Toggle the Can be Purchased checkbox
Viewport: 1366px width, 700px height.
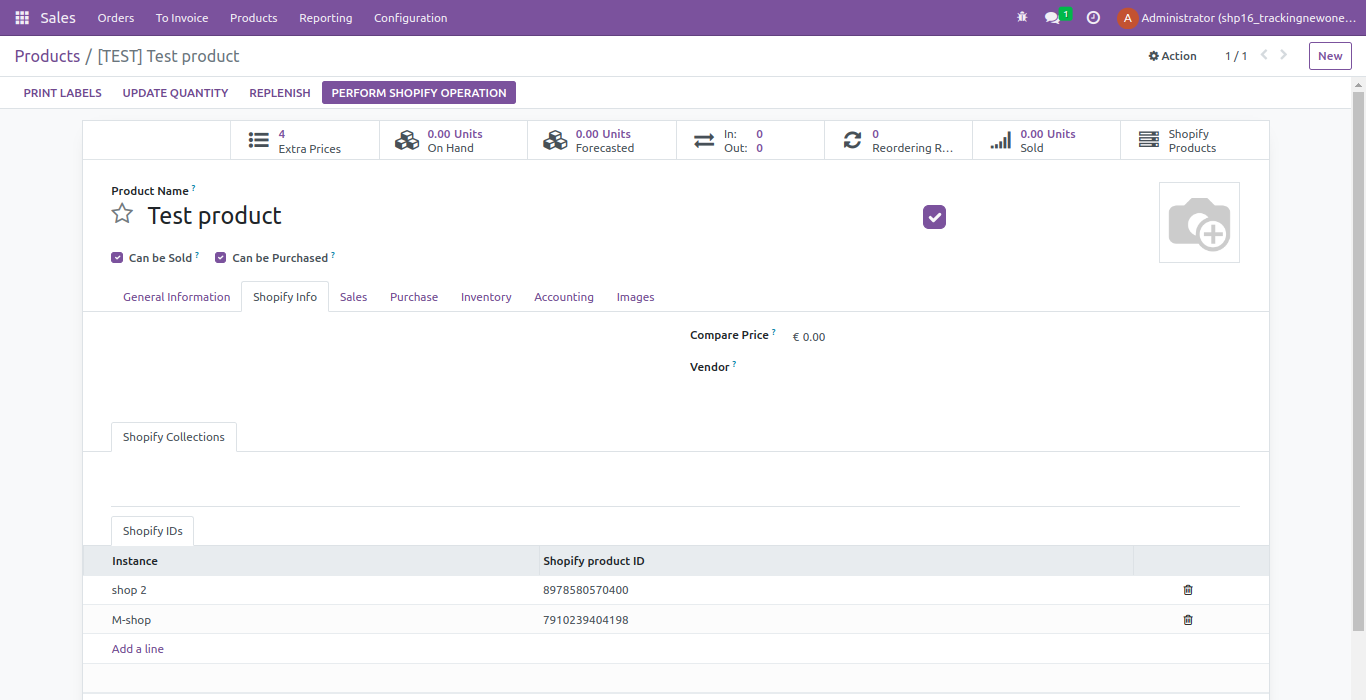tap(221, 258)
